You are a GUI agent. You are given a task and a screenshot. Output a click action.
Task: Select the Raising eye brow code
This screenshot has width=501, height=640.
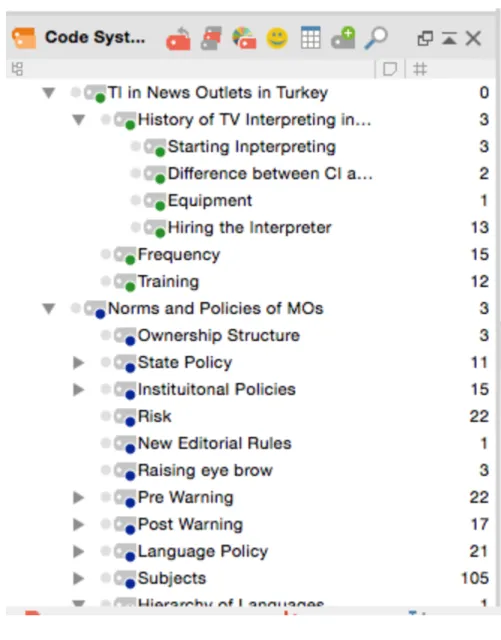tap(205, 470)
